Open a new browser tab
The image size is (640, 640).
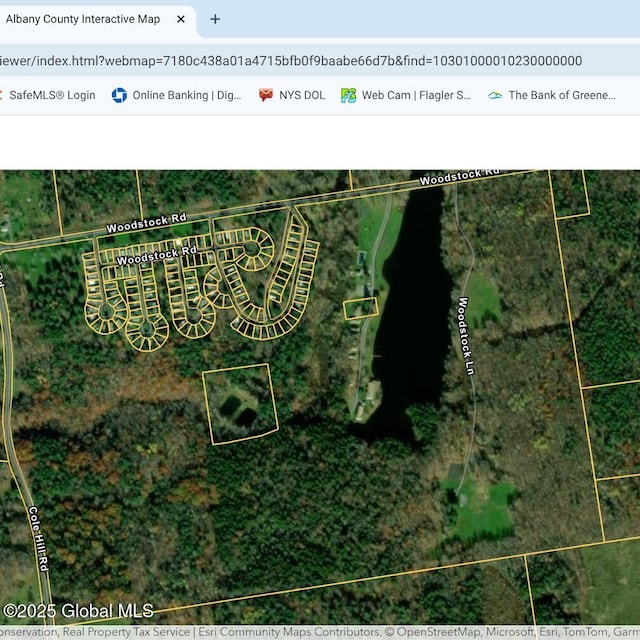(x=215, y=19)
